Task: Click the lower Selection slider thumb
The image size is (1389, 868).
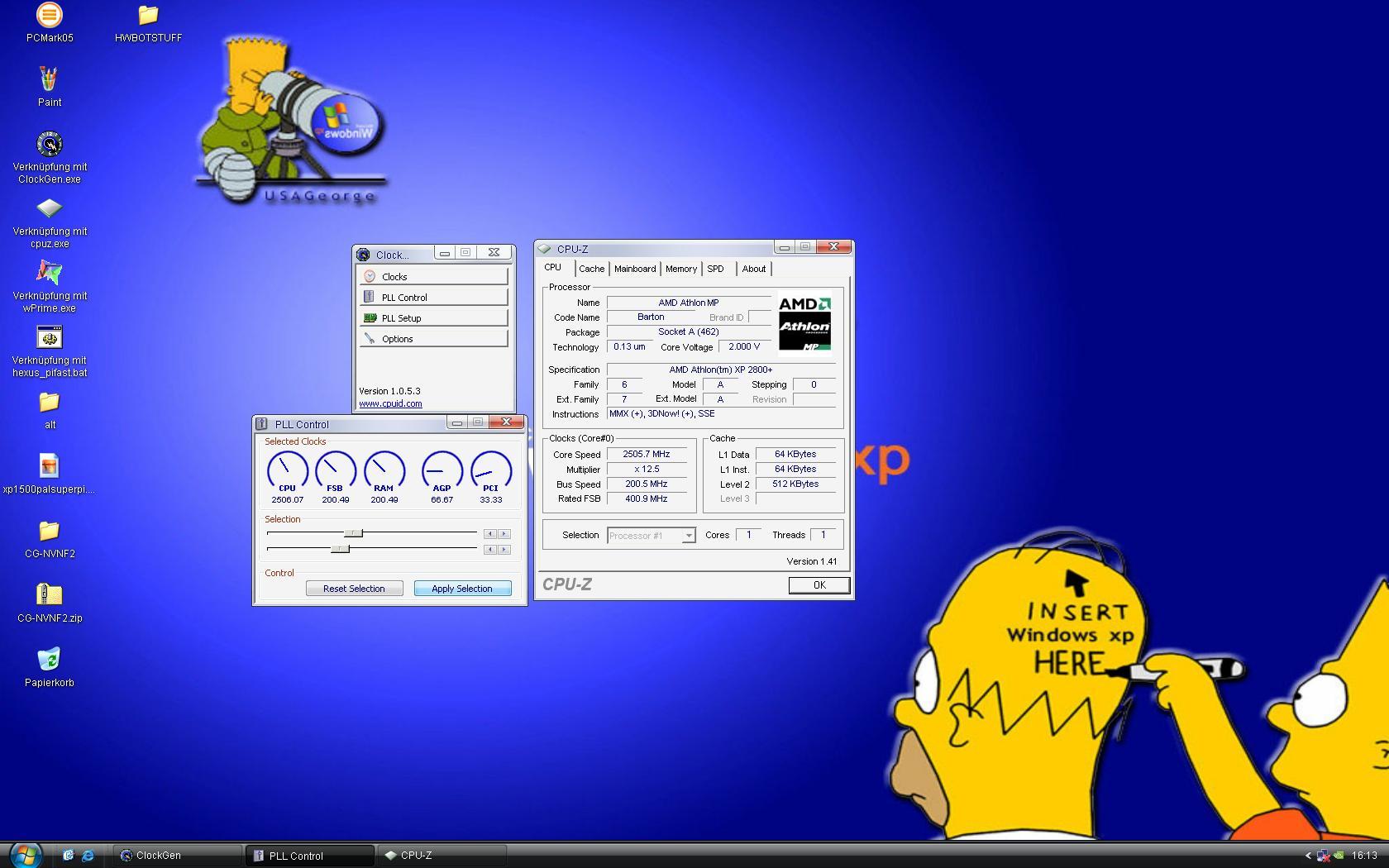Action: [x=340, y=549]
